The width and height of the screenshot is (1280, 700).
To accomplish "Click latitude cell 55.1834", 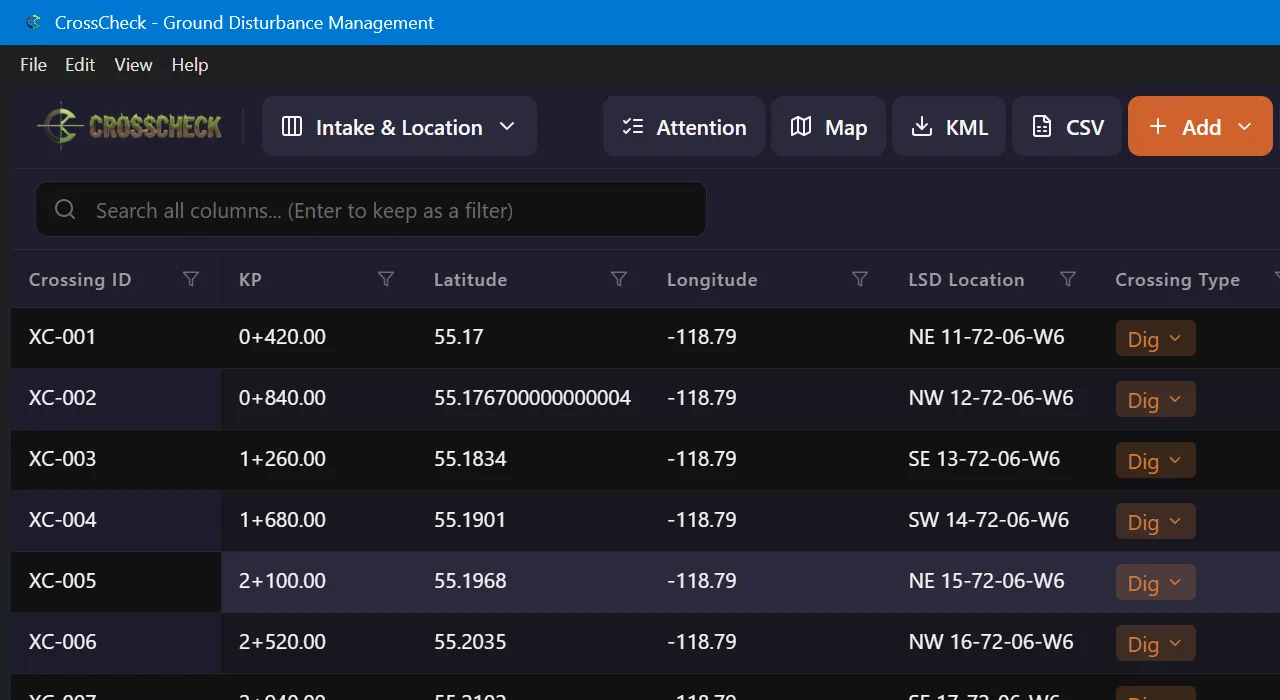I will (470, 459).
